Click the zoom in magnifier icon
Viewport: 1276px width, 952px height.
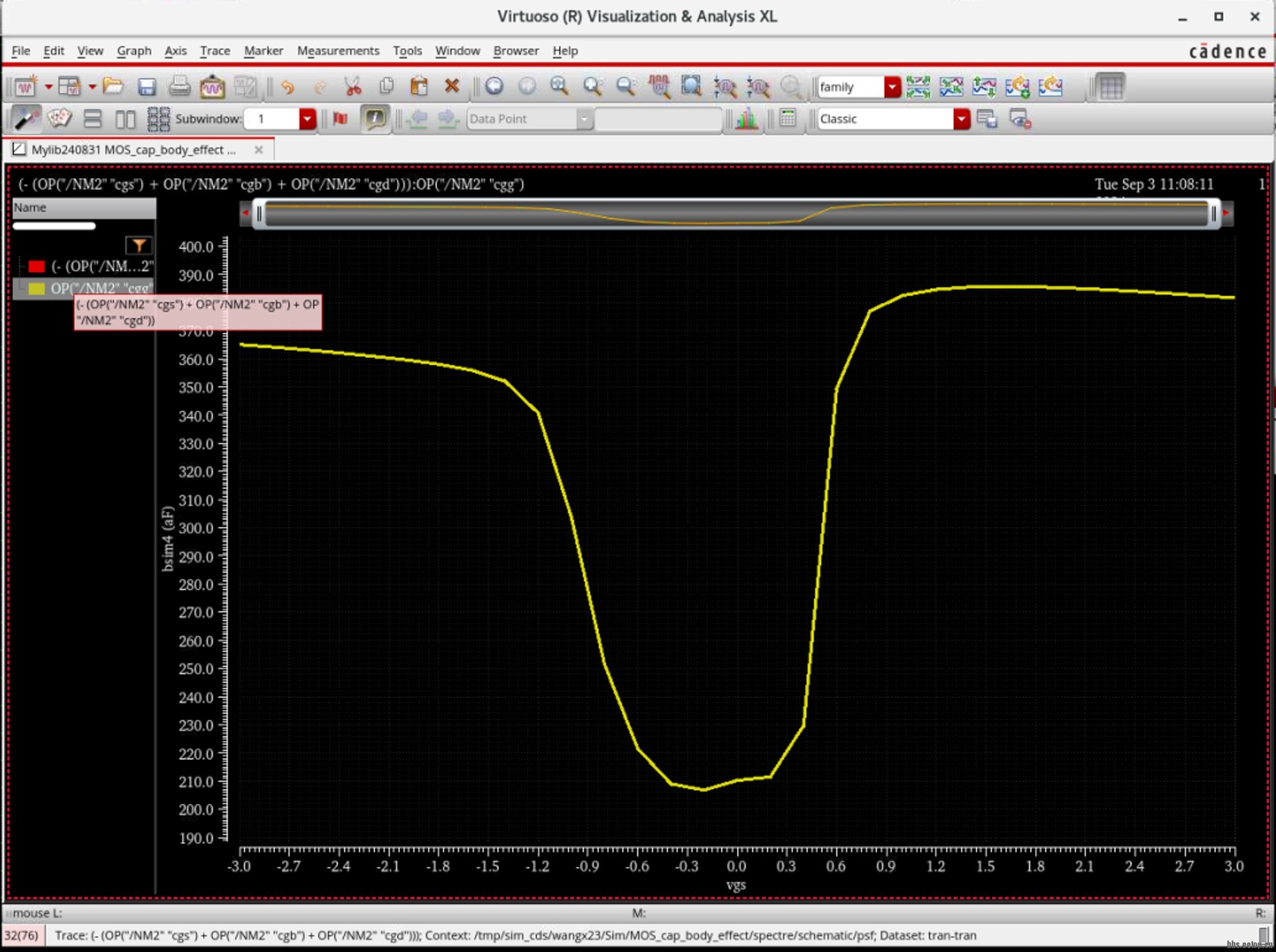pos(593,86)
